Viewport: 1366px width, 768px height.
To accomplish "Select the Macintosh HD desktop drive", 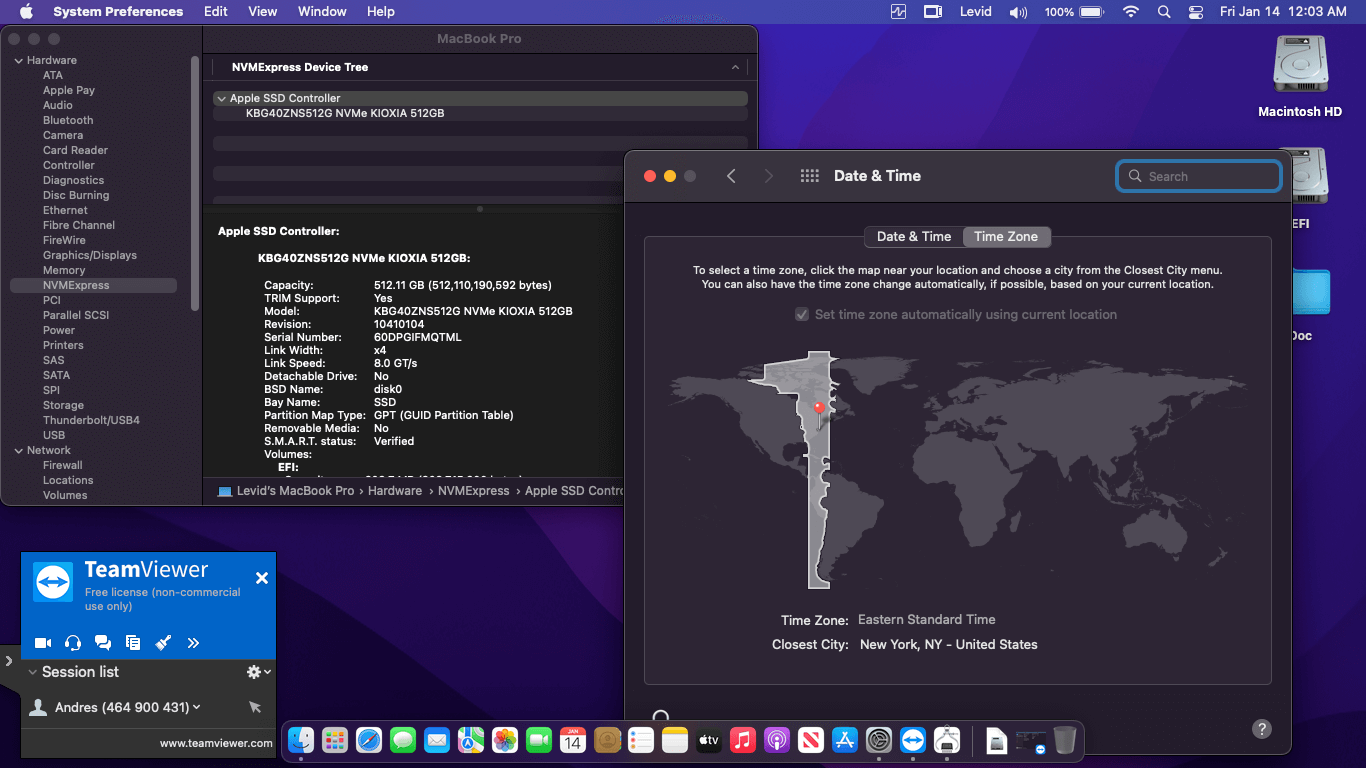I will tap(1300, 76).
